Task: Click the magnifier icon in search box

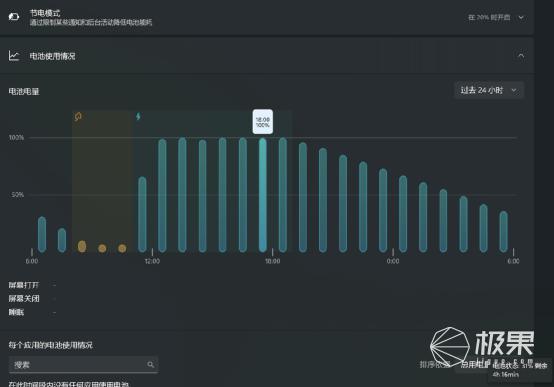Action: point(151,364)
